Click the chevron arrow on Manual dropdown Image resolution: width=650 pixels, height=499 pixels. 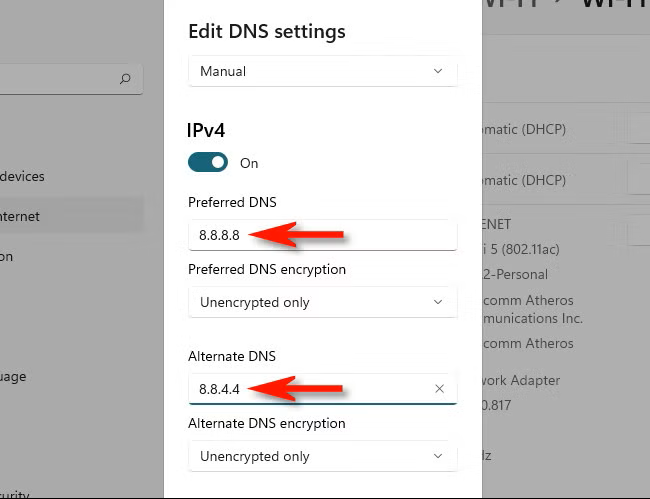pyautogui.click(x=438, y=71)
